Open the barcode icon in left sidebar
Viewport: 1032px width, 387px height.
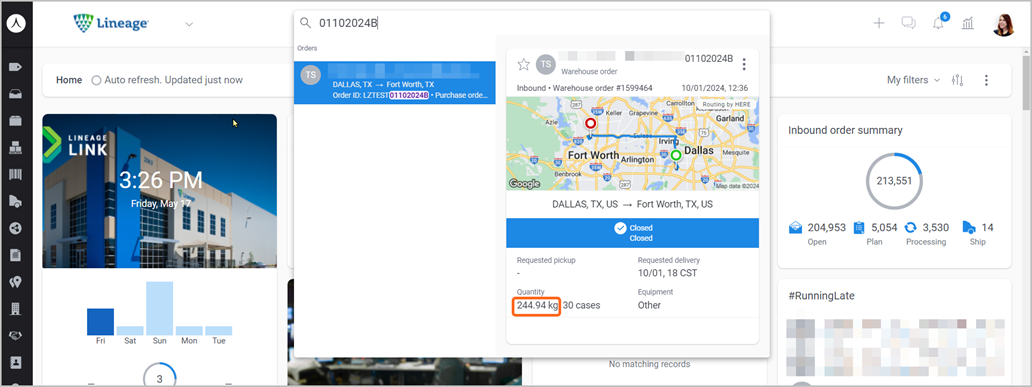click(16, 174)
